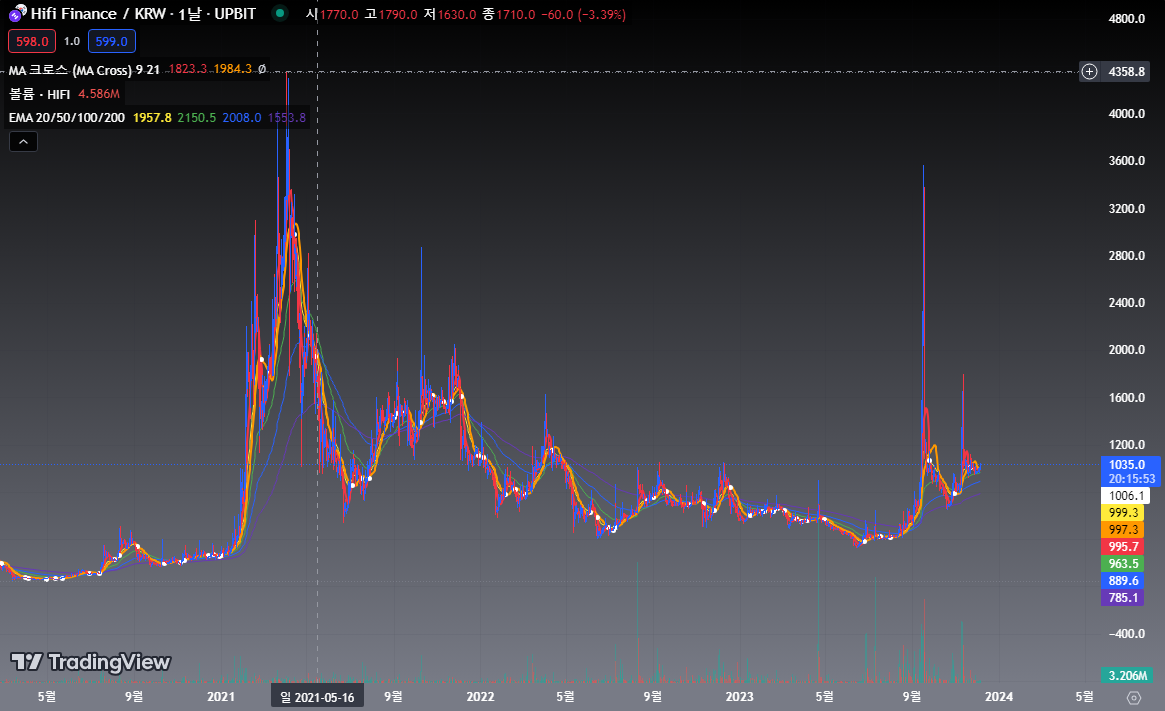Click the 4.586M volume value in legend
This screenshot has height=711, width=1165.
(99, 94)
